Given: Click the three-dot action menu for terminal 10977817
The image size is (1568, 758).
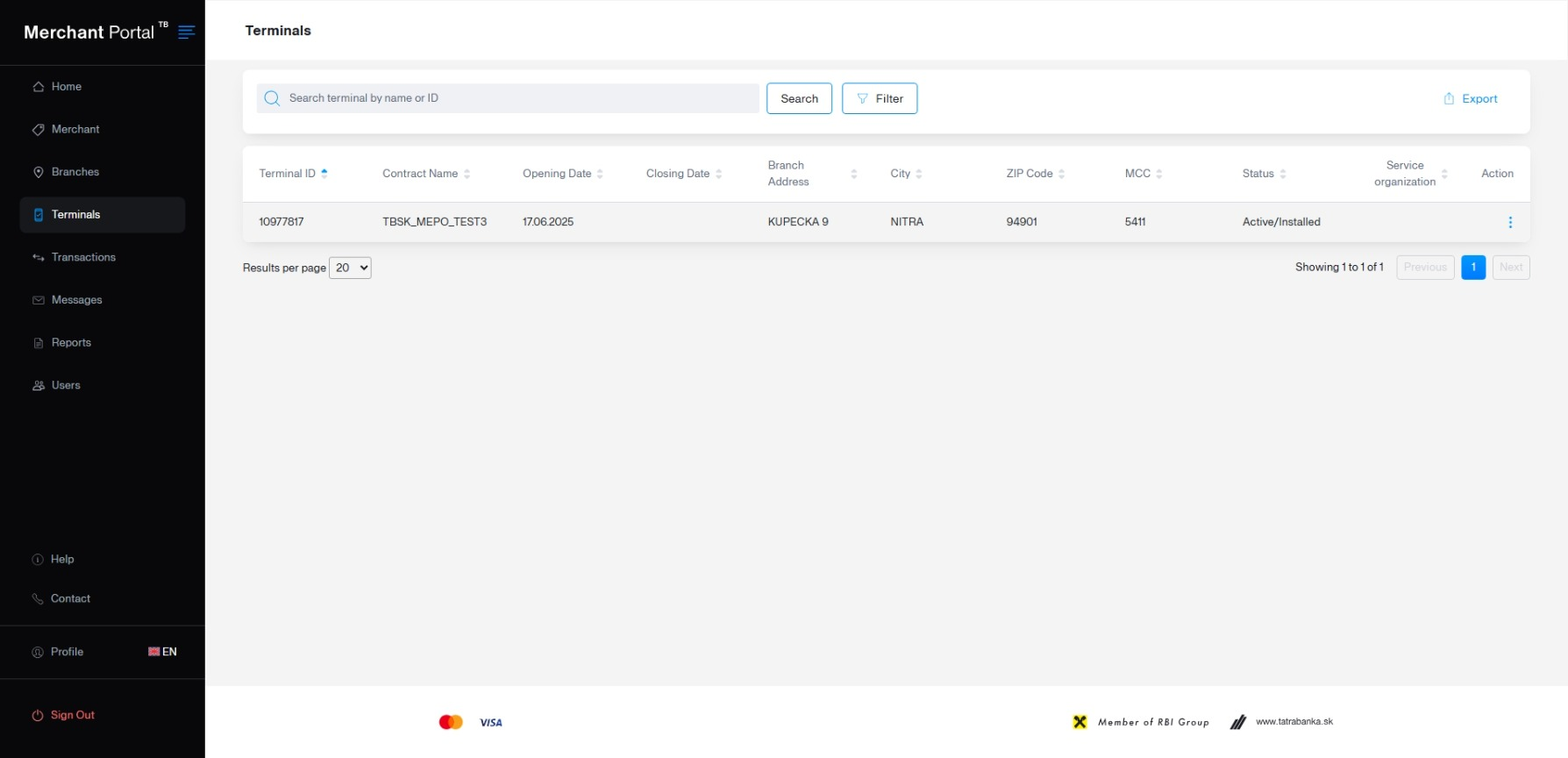Looking at the screenshot, I should coord(1509,223).
